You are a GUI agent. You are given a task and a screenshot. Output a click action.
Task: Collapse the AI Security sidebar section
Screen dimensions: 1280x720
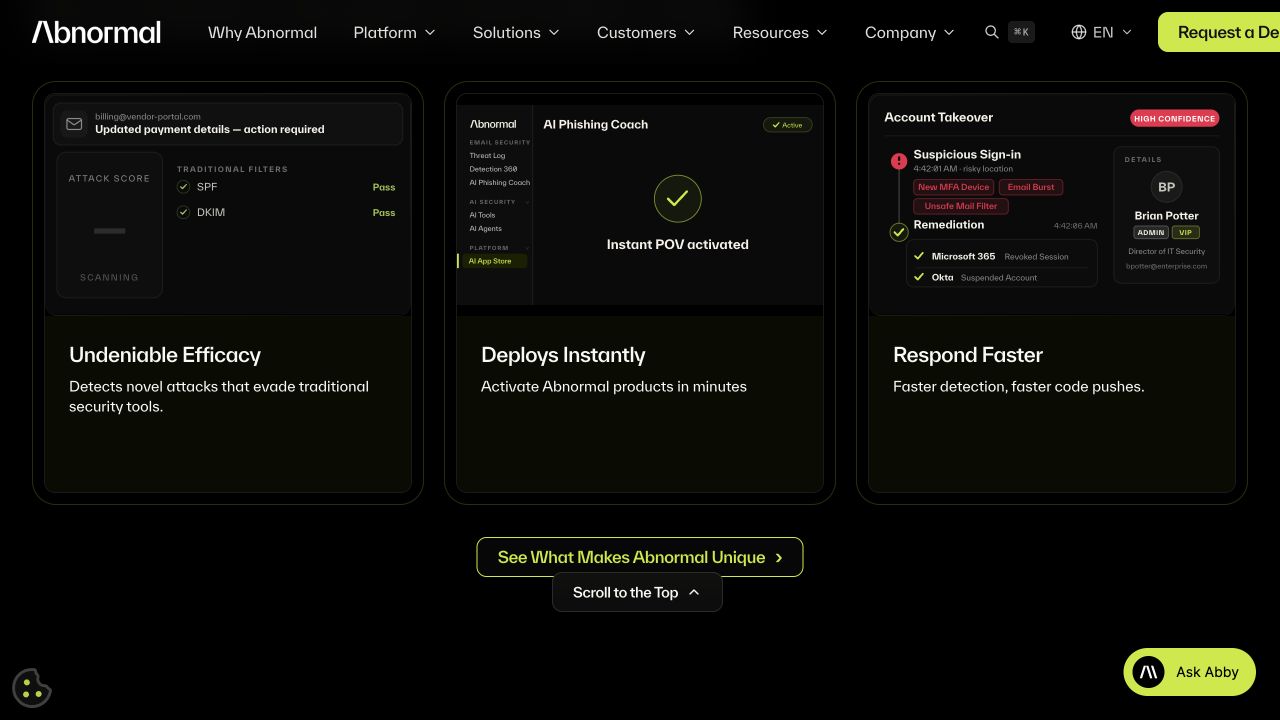(499, 202)
